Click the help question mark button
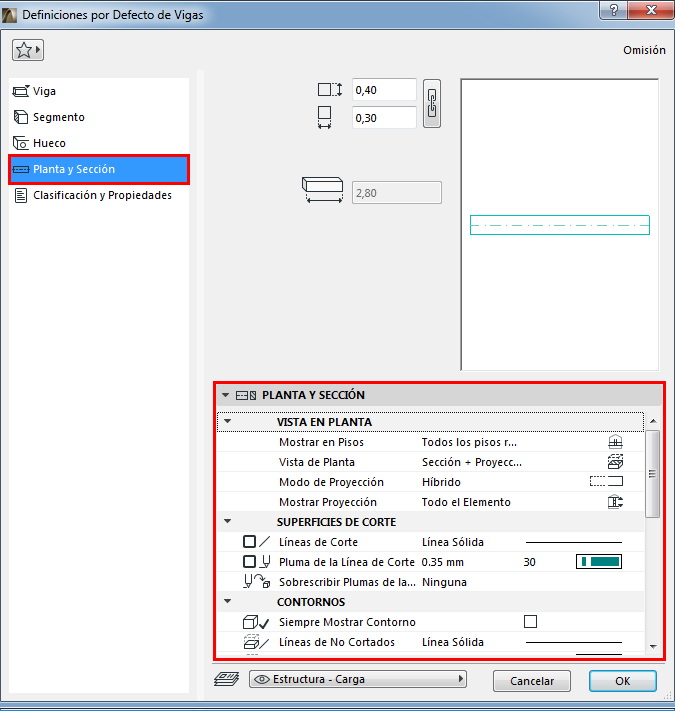This screenshot has height=711, width=675. (x=614, y=10)
